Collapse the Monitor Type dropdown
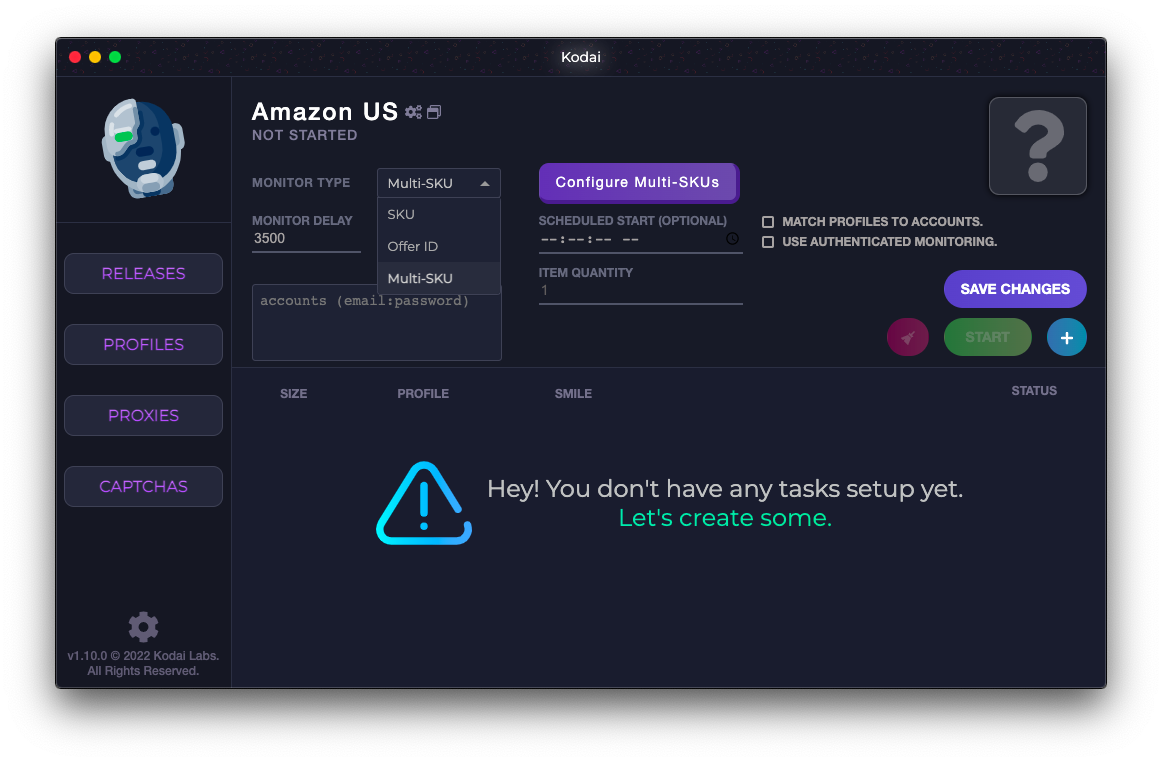The width and height of the screenshot is (1162, 762). [439, 183]
